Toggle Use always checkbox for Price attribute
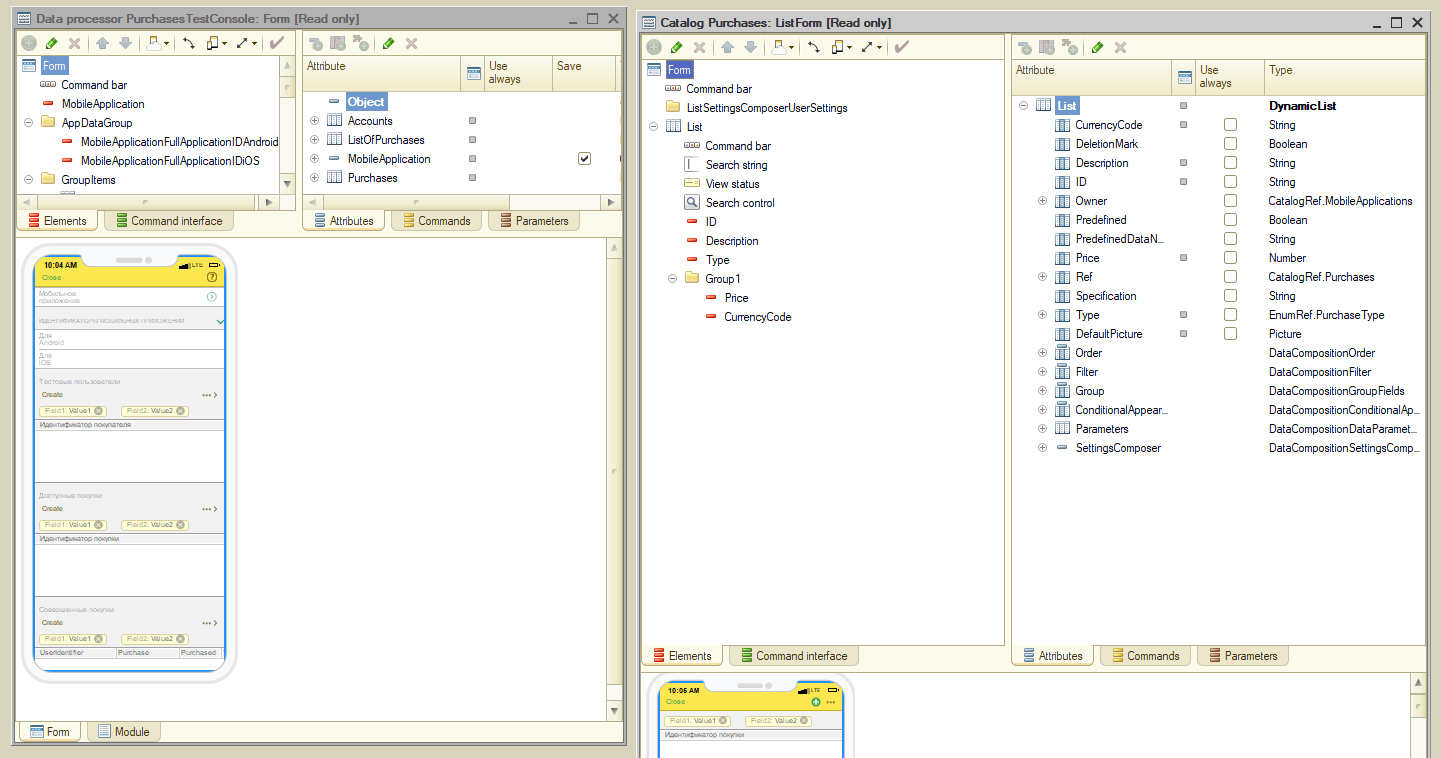 pos(1230,258)
